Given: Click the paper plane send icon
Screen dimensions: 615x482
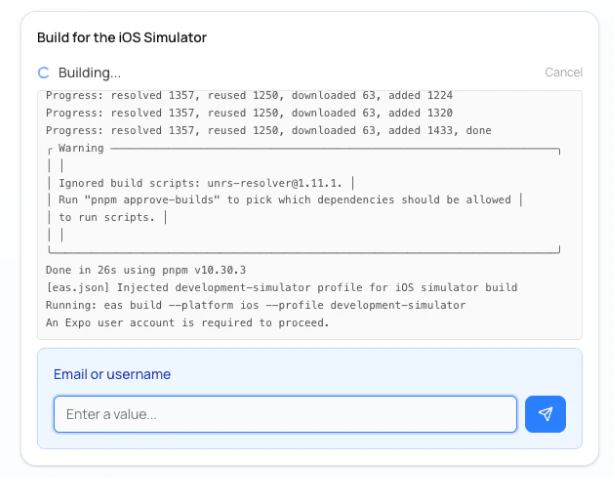Looking at the screenshot, I should [x=545, y=414].
